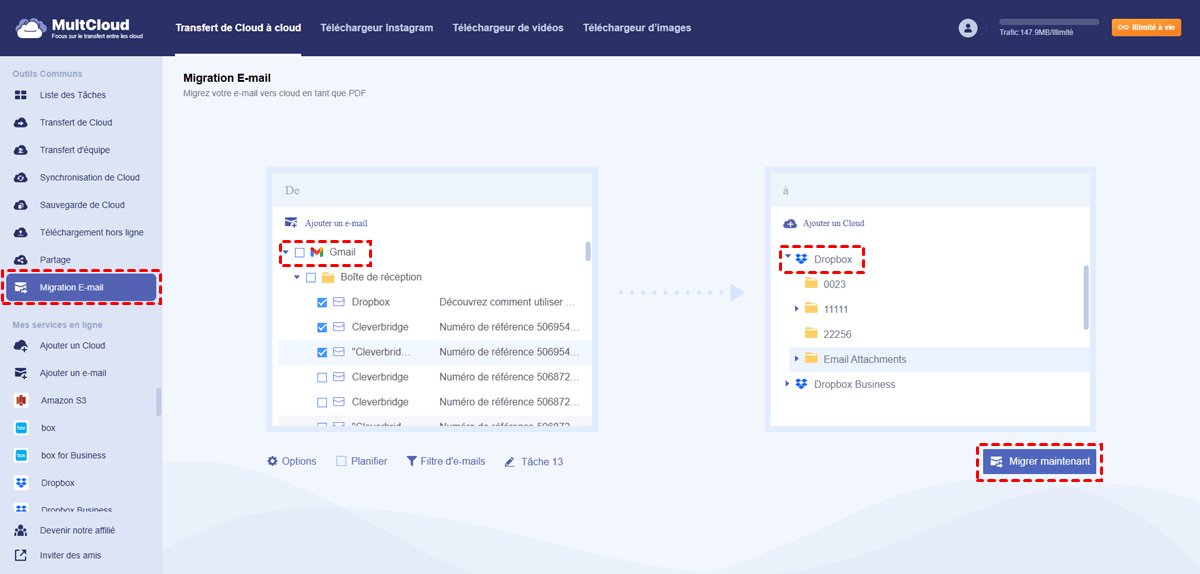Click the 22256 folder icon
The image size is (1200, 574).
(811, 334)
